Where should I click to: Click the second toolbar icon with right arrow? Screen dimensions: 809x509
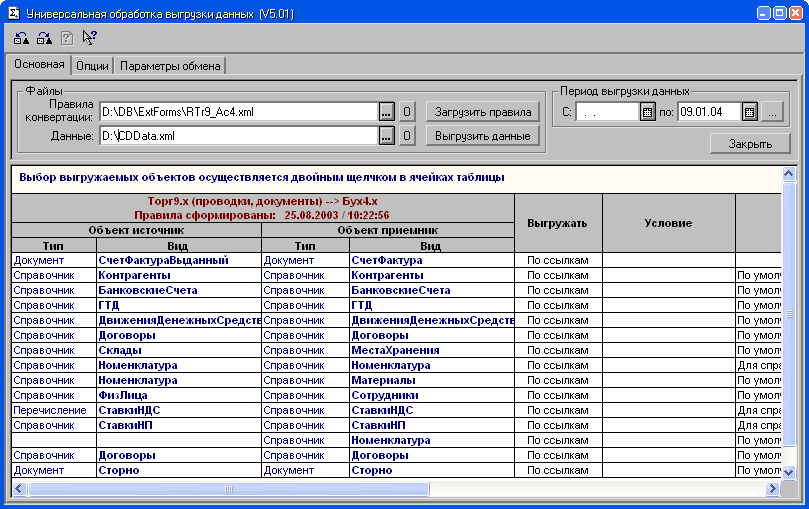[44, 38]
